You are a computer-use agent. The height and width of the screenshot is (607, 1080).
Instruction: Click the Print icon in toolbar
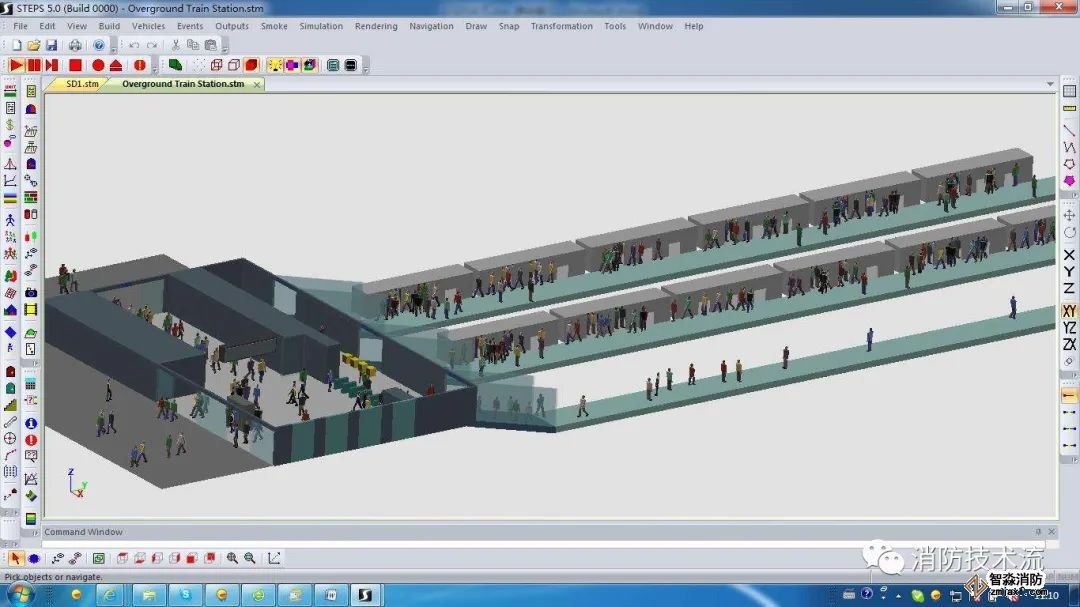click(x=75, y=45)
